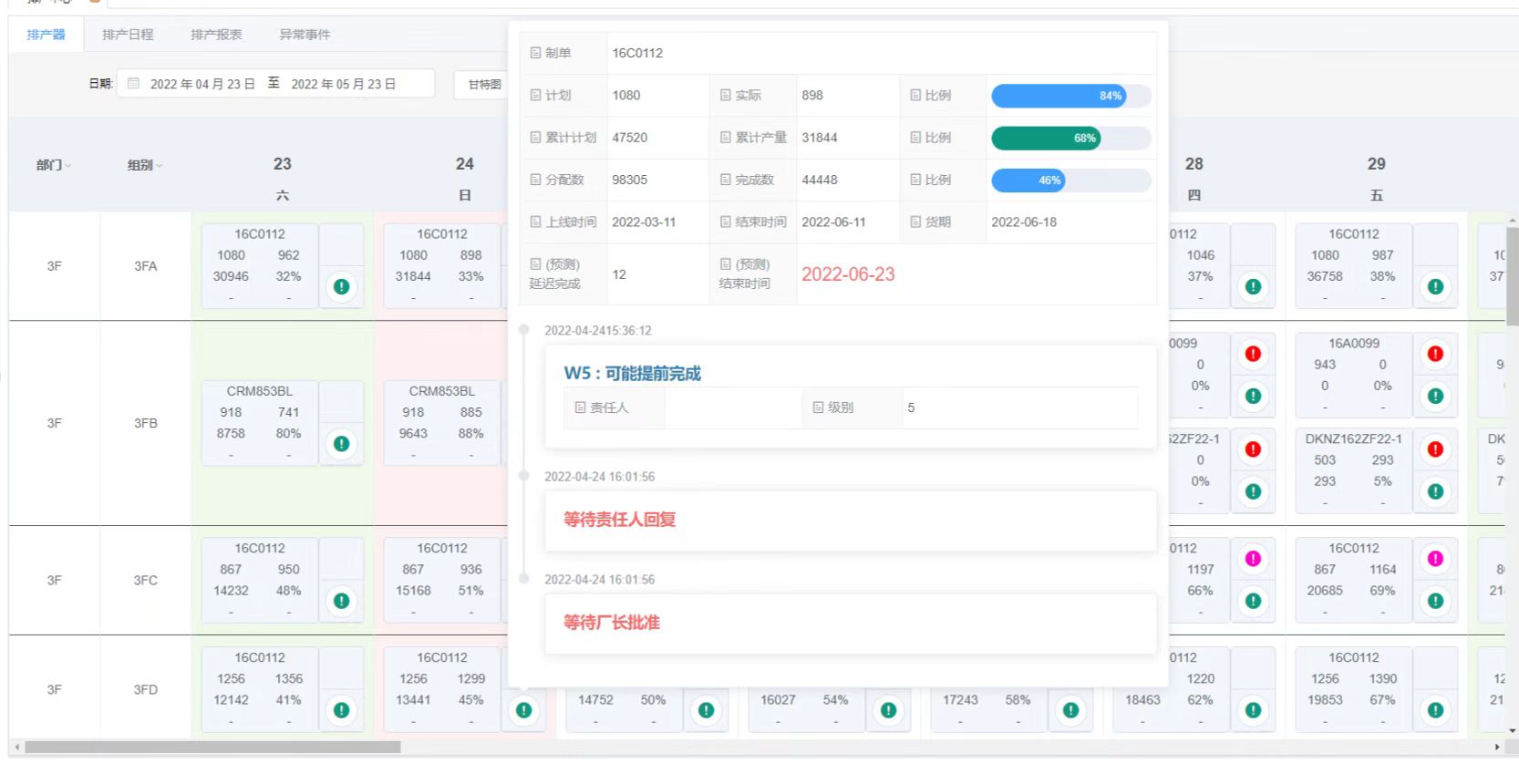Switch to the 排产日程 tab
The image size is (1519, 784).
[x=128, y=35]
